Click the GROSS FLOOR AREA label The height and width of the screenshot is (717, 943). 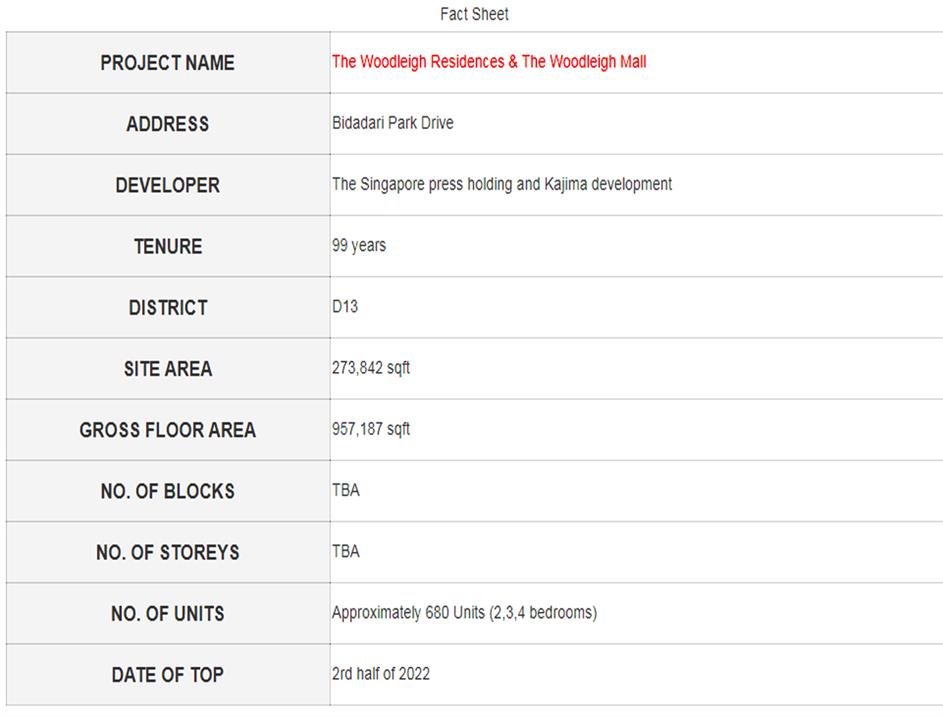coord(167,430)
